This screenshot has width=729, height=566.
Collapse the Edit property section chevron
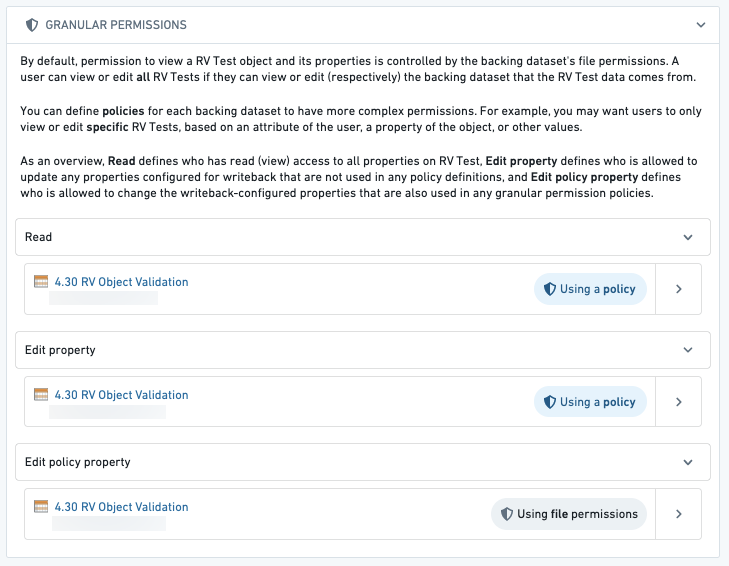[x=688, y=350]
